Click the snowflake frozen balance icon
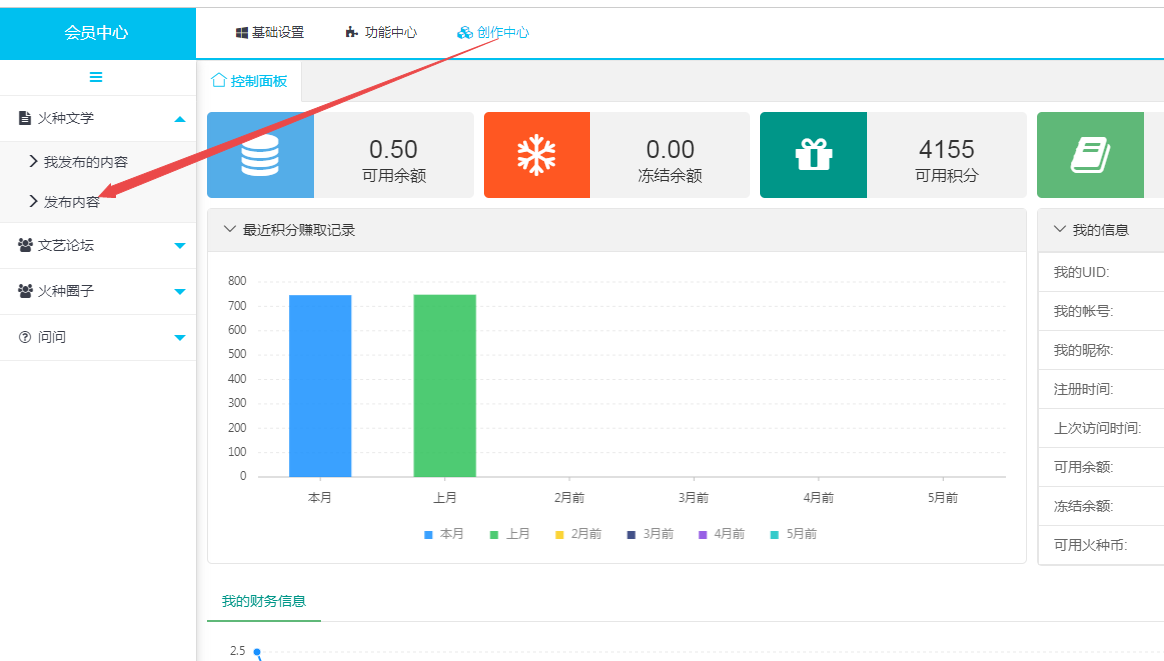The image size is (1164, 661). [537, 155]
